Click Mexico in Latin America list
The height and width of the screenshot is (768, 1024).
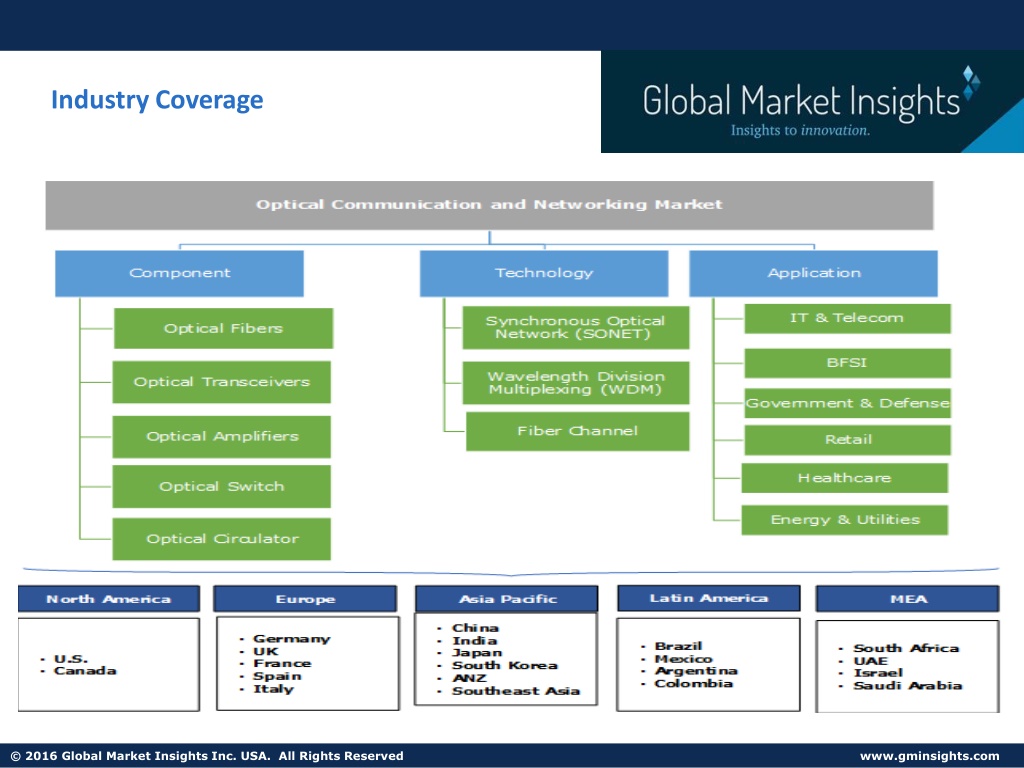684,659
